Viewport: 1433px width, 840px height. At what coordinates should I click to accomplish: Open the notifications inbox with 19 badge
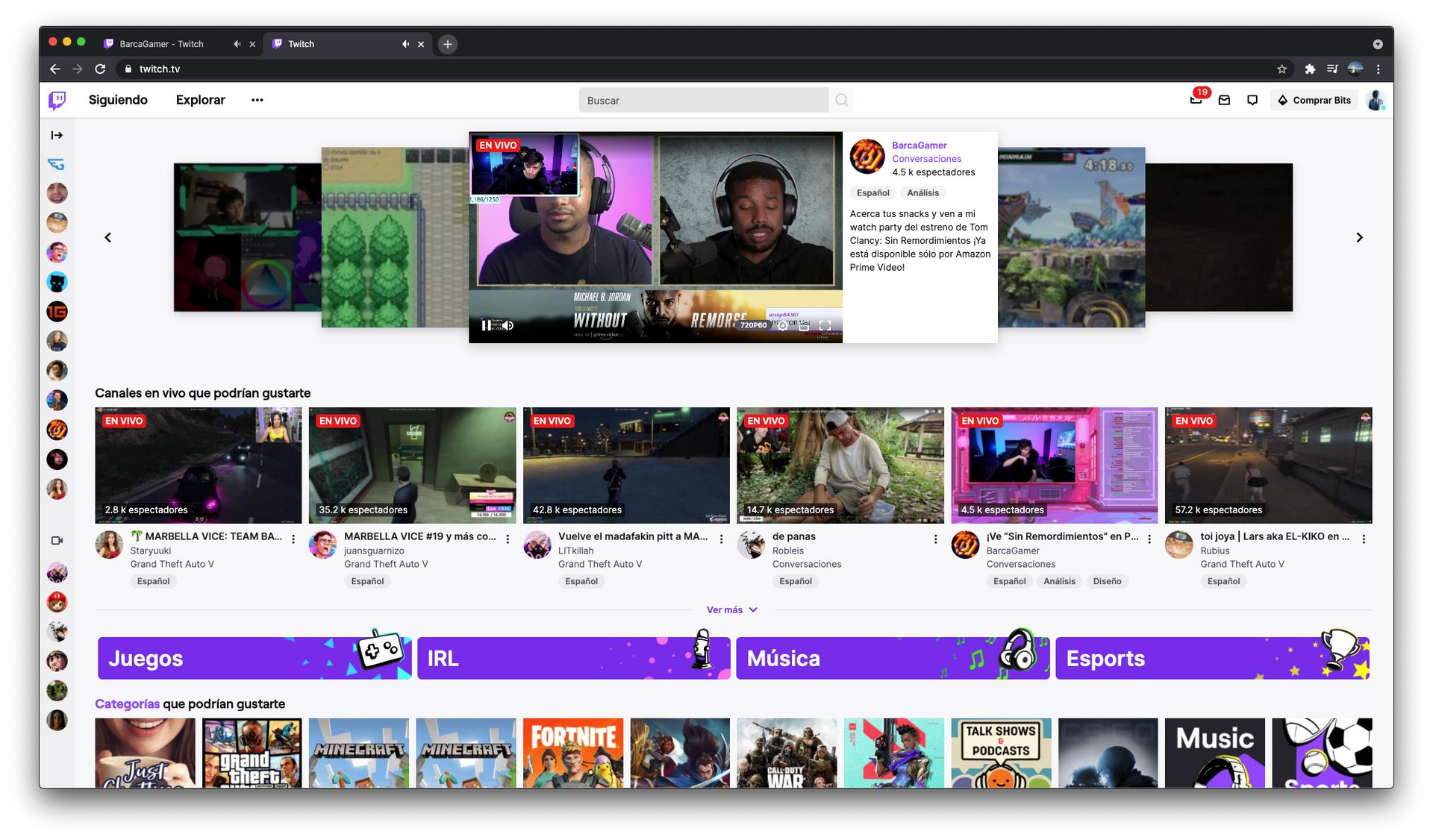(x=1196, y=100)
